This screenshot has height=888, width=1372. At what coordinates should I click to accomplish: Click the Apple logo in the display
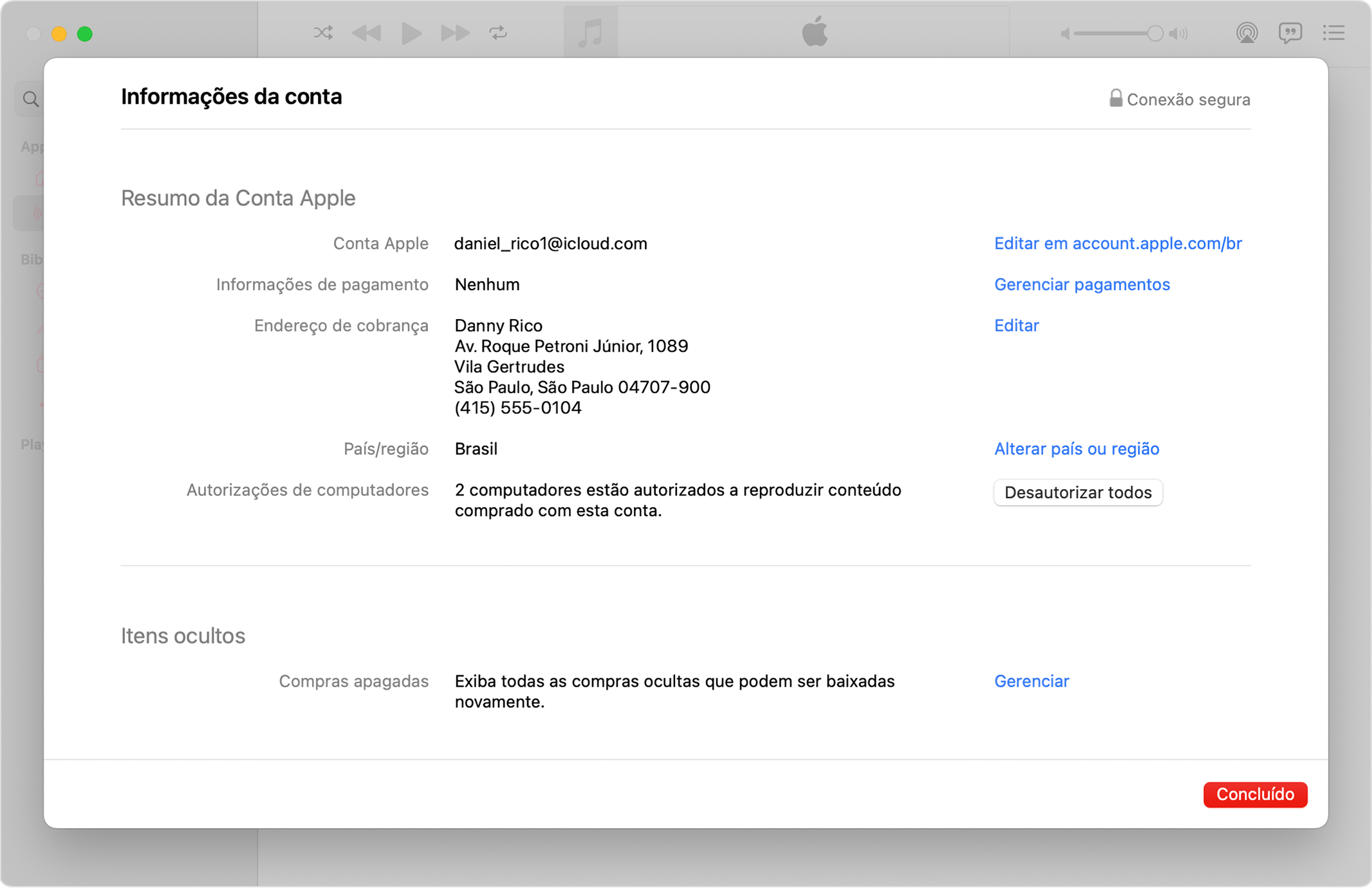(x=814, y=32)
